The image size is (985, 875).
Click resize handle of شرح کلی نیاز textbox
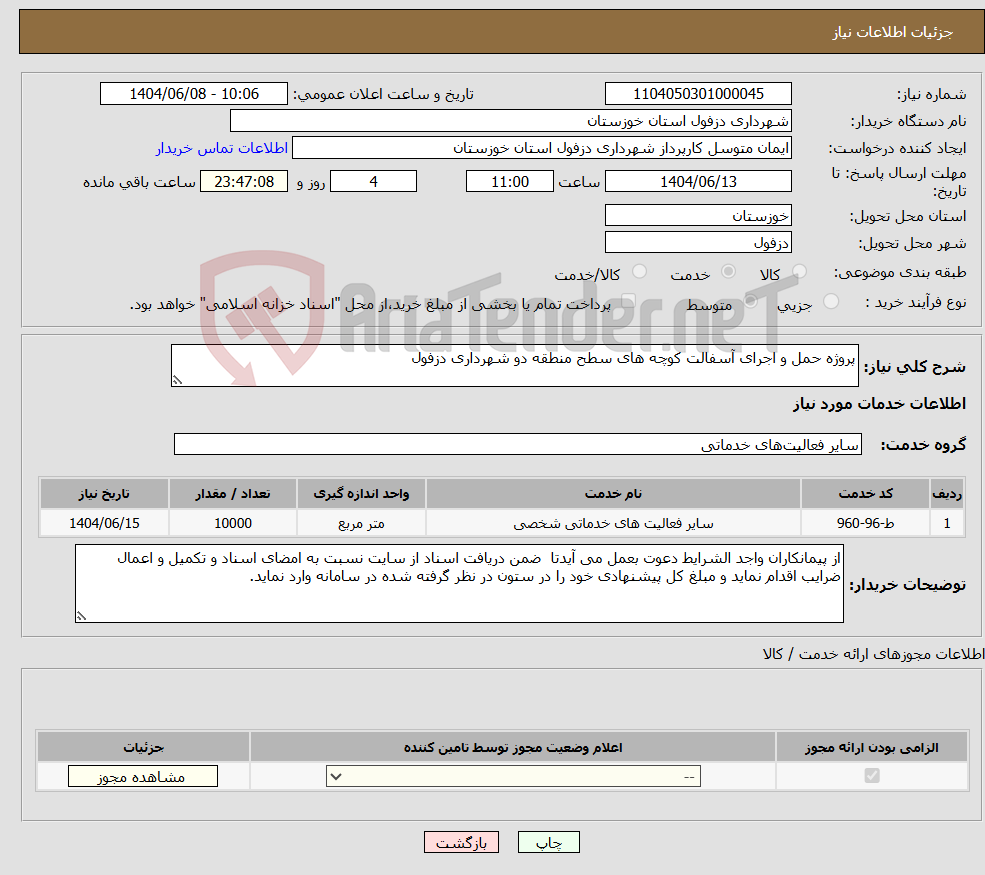[178, 379]
